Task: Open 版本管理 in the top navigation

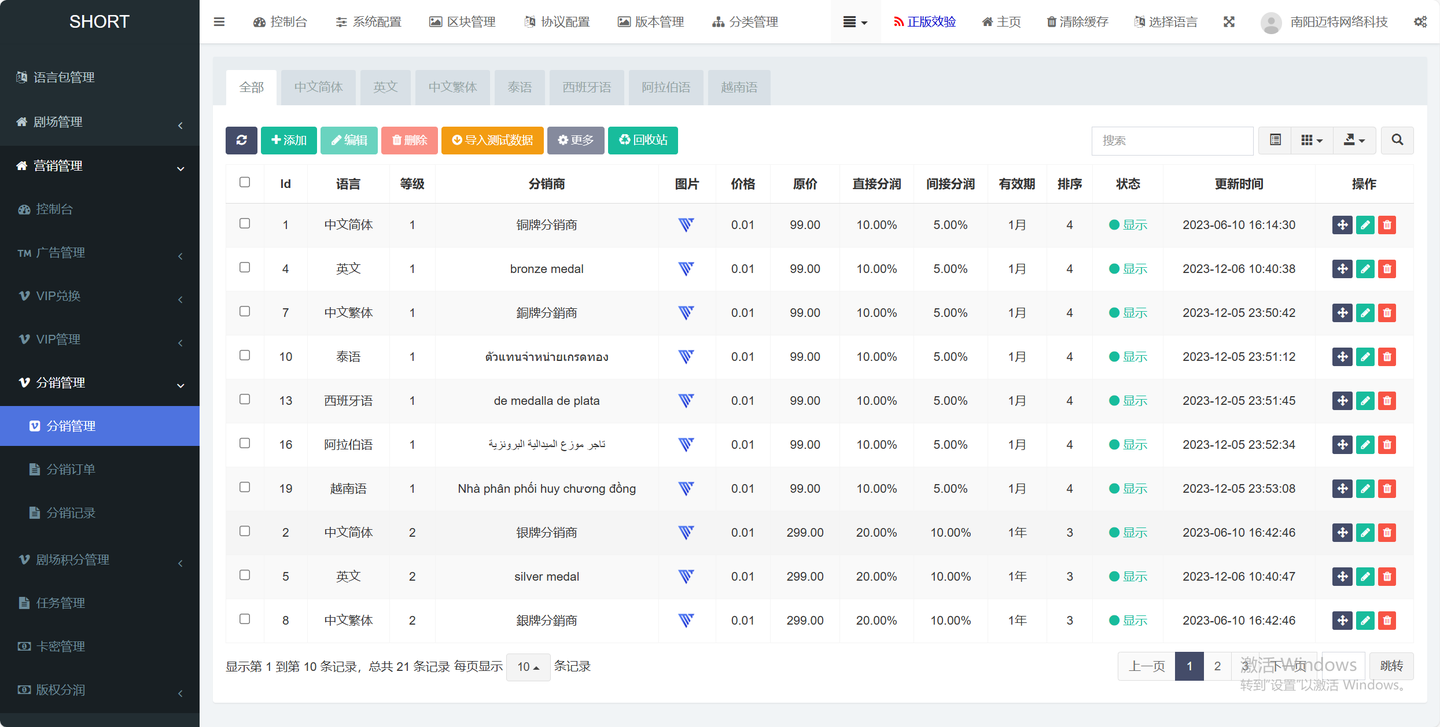Action: [651, 22]
